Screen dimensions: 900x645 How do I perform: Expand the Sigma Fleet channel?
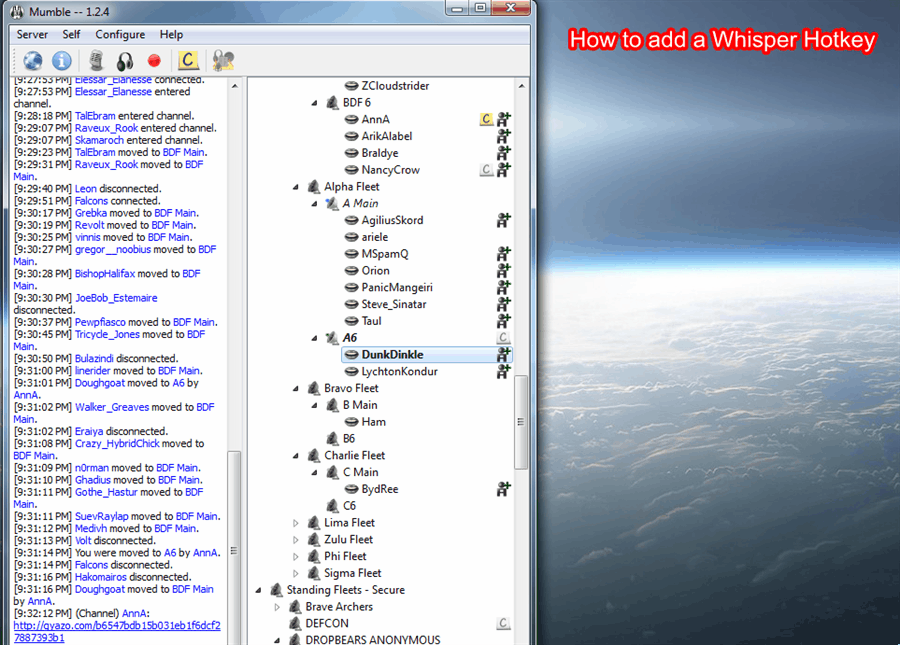(x=296, y=573)
